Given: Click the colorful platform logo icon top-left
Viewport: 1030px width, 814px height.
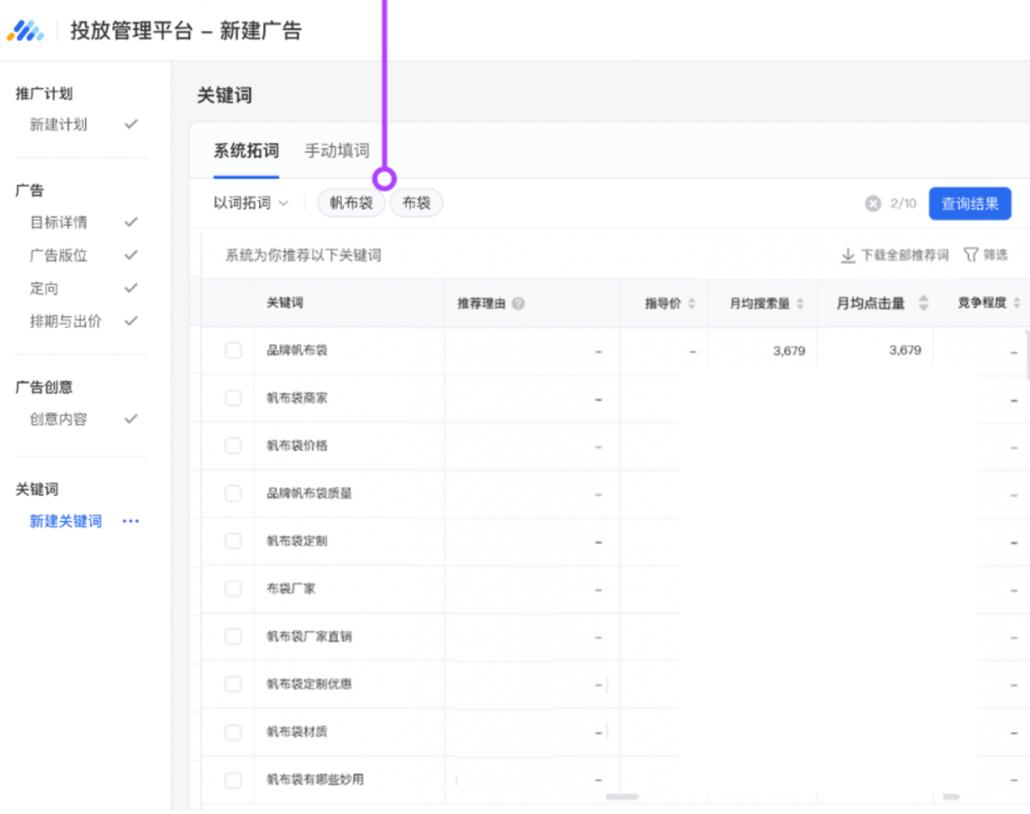Looking at the screenshot, I should coord(27,31).
